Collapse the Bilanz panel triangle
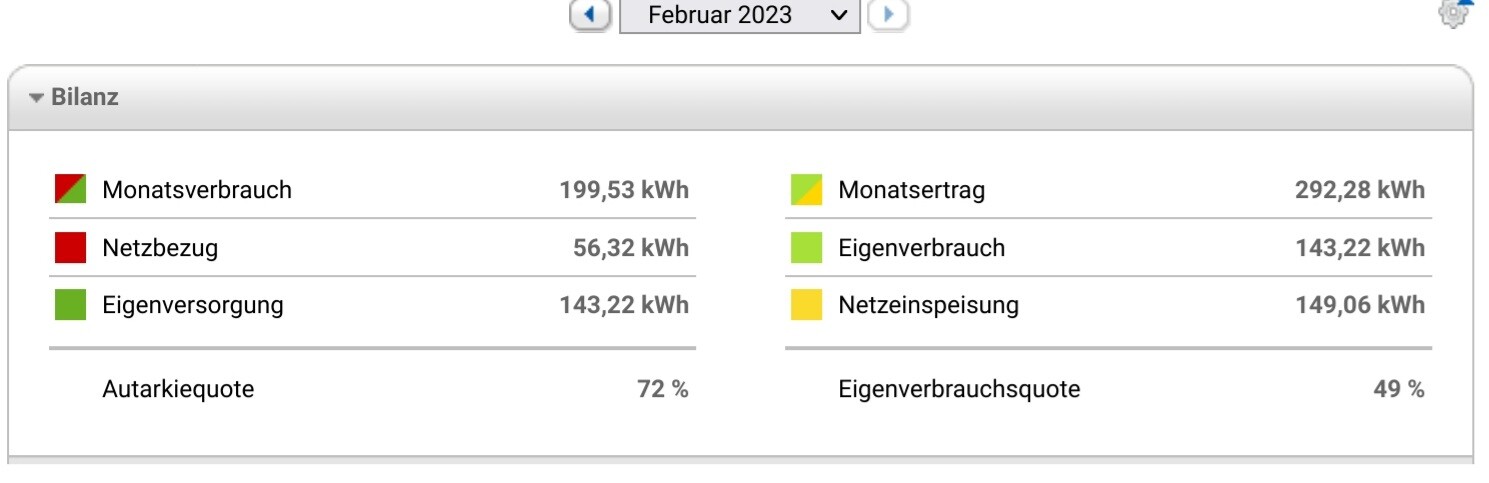Screen dimensions: 1489x483 pyautogui.click(x=37, y=98)
